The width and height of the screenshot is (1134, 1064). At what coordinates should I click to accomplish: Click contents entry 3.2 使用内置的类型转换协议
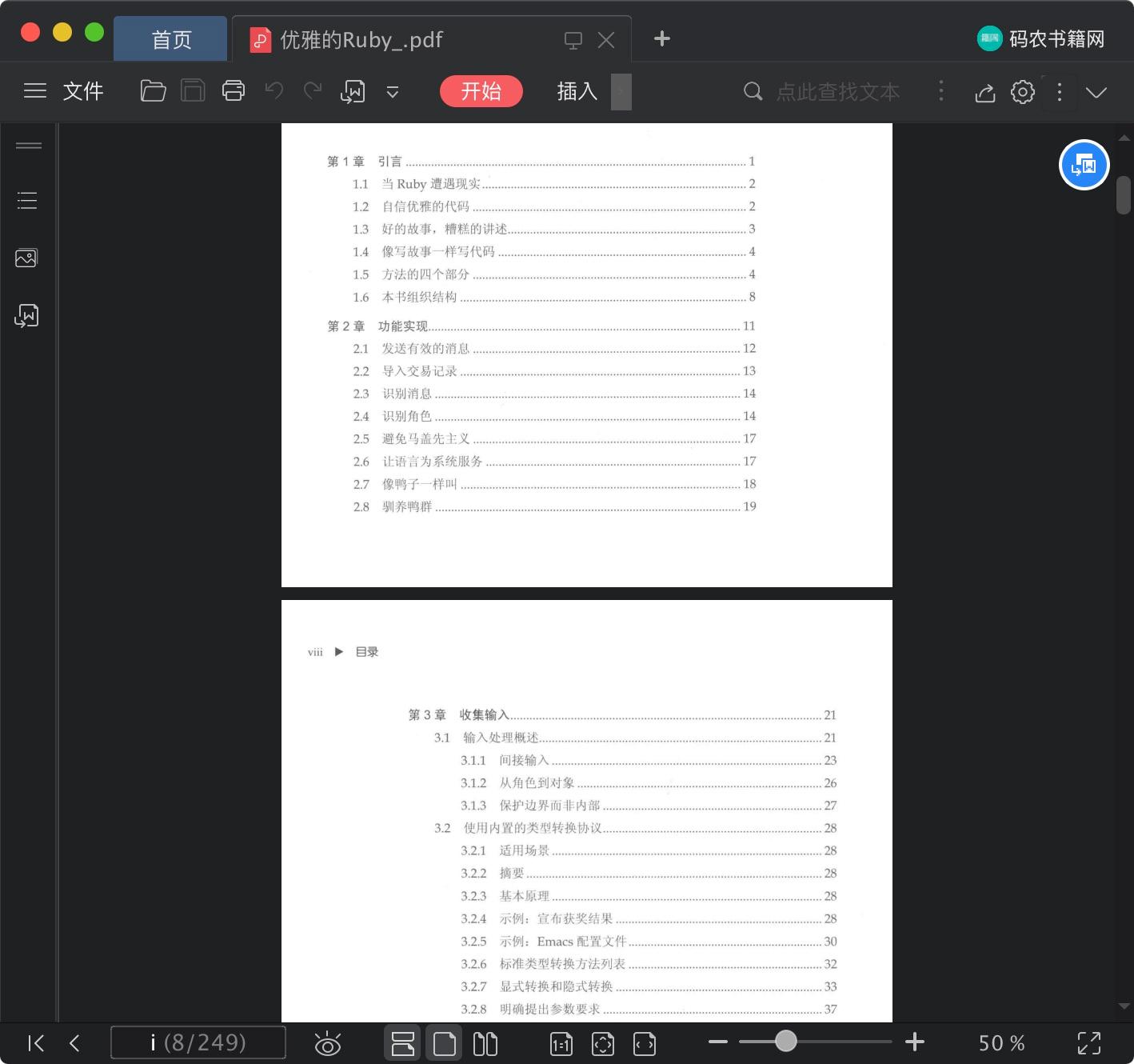(x=636, y=828)
